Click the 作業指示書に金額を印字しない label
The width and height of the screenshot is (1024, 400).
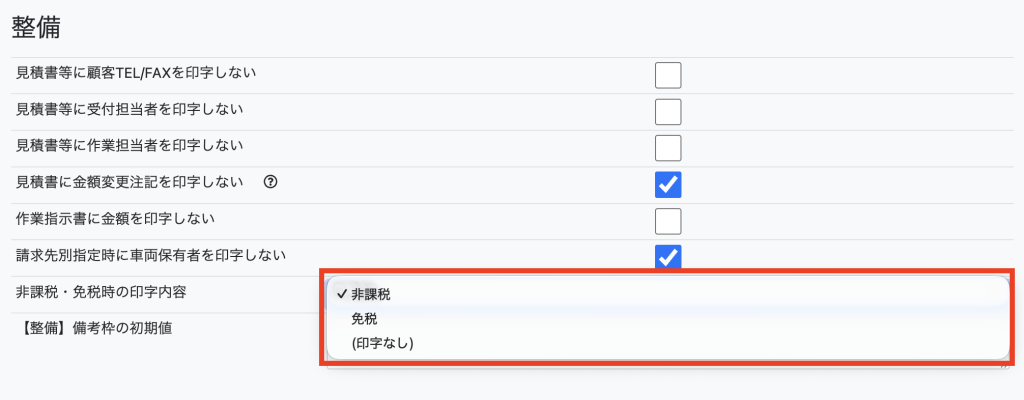click(x=116, y=219)
